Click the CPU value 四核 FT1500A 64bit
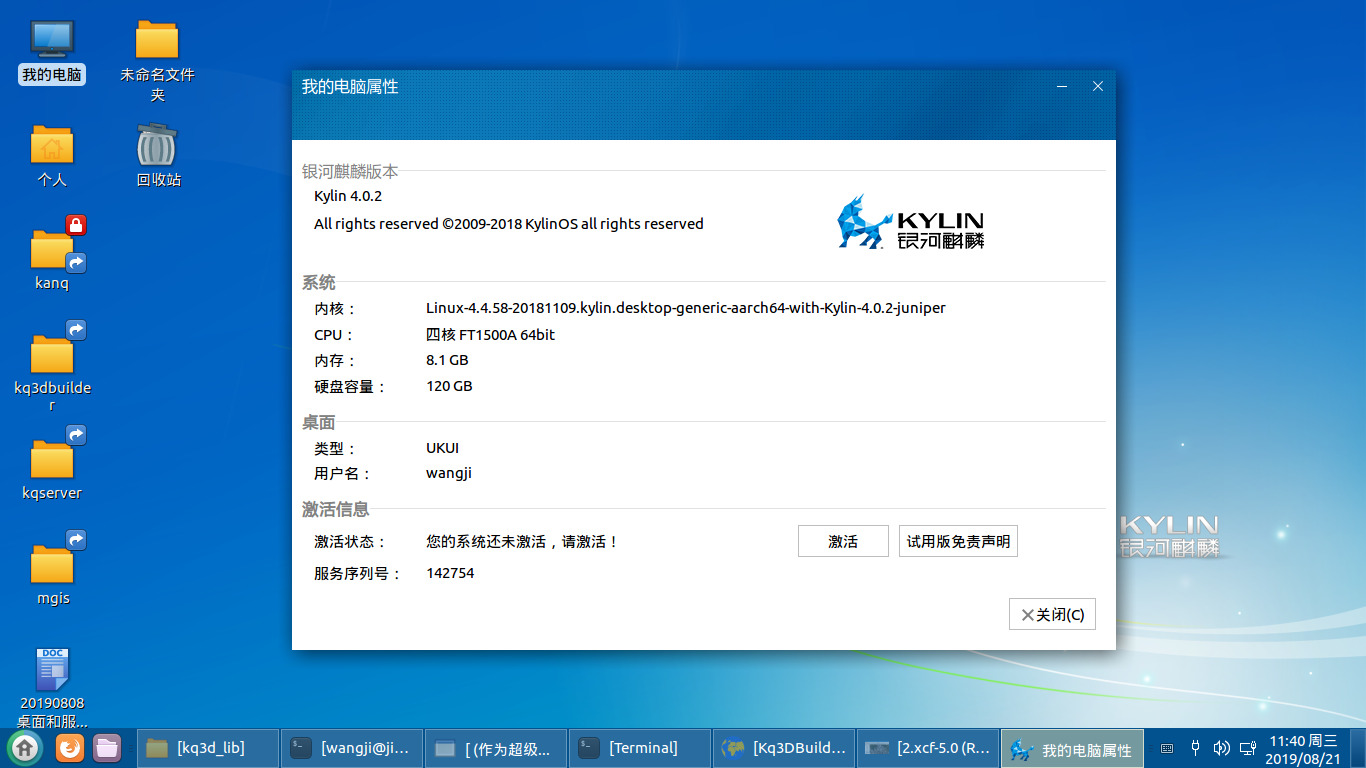The height and width of the screenshot is (768, 1366). click(490, 335)
